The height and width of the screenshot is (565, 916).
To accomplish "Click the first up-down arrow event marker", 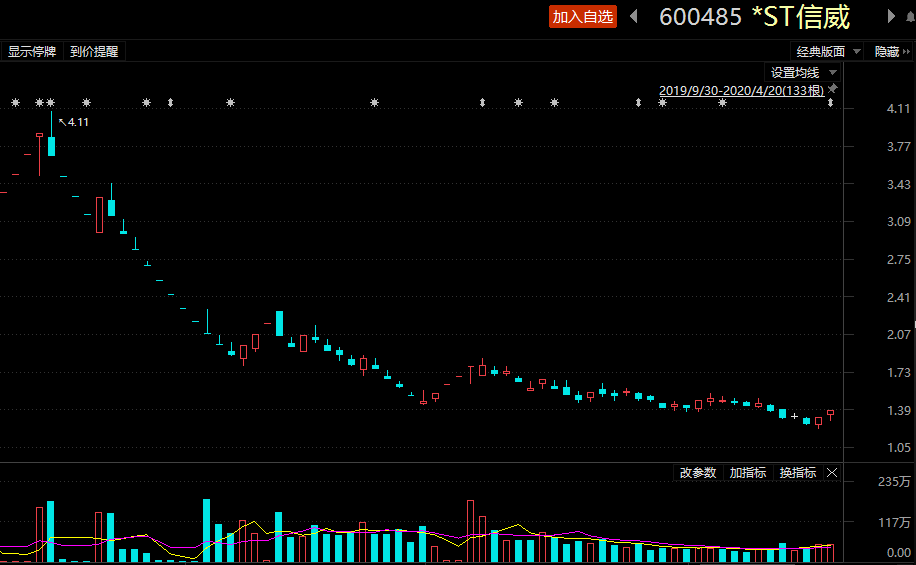I will [171, 103].
